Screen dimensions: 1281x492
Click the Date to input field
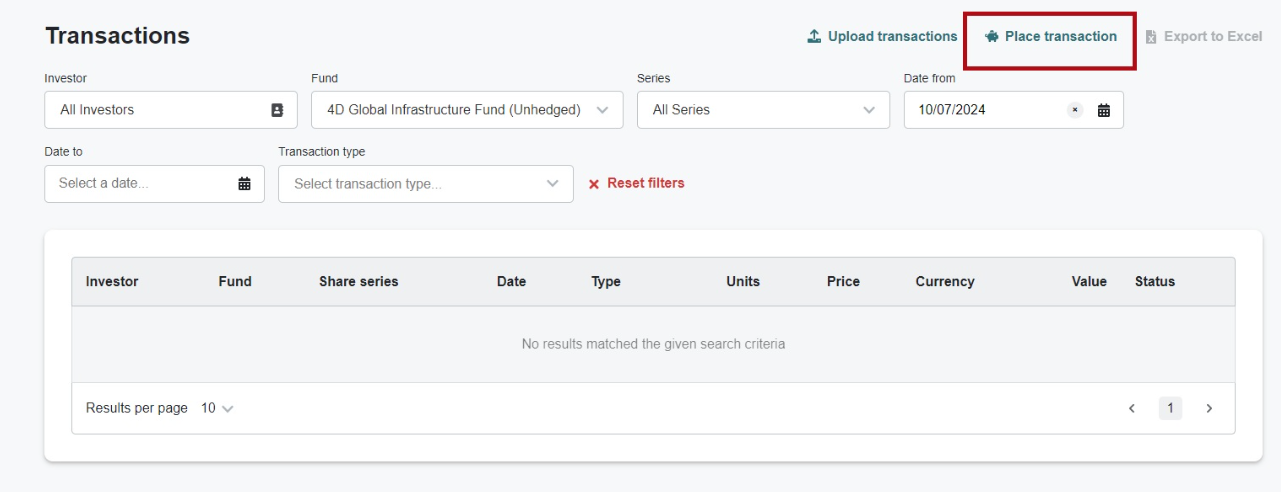[x=140, y=184]
